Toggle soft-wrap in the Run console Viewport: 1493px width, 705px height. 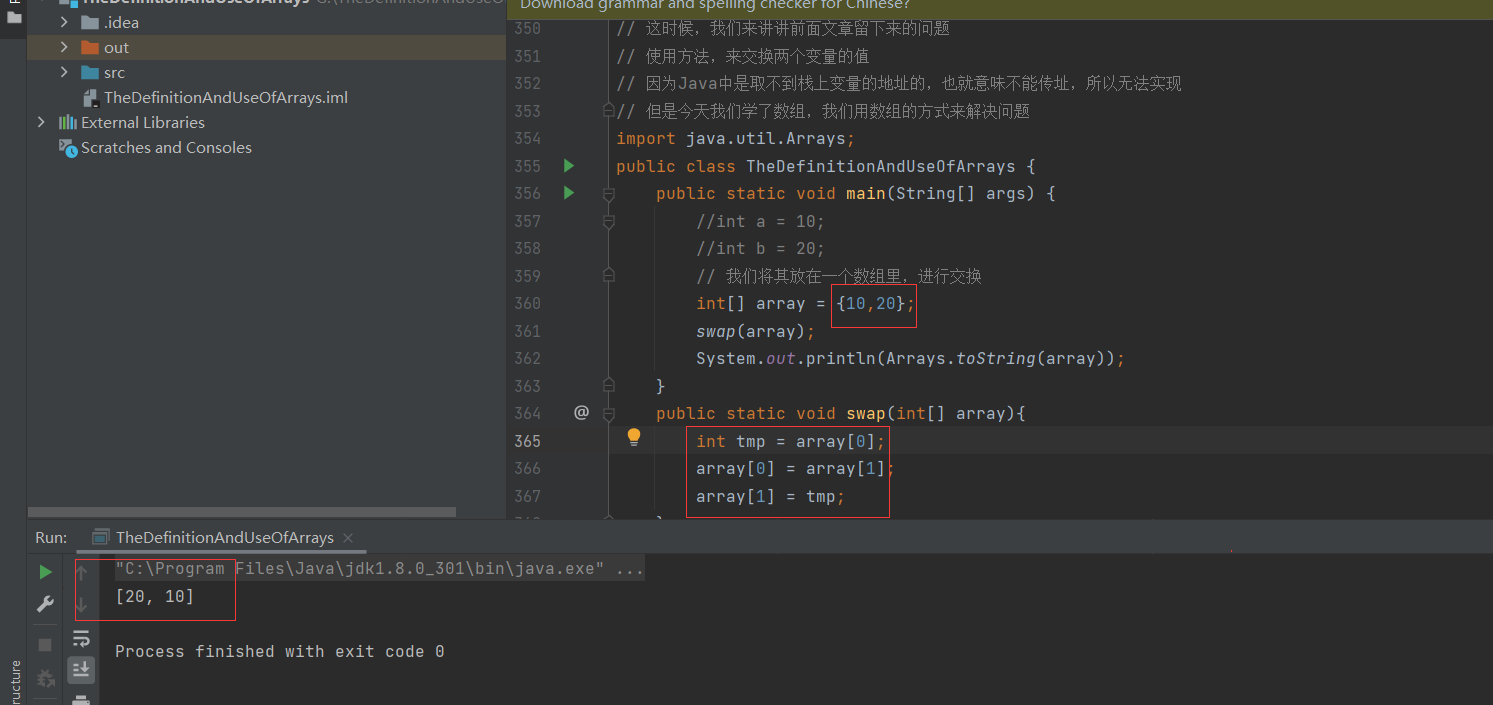(82, 638)
